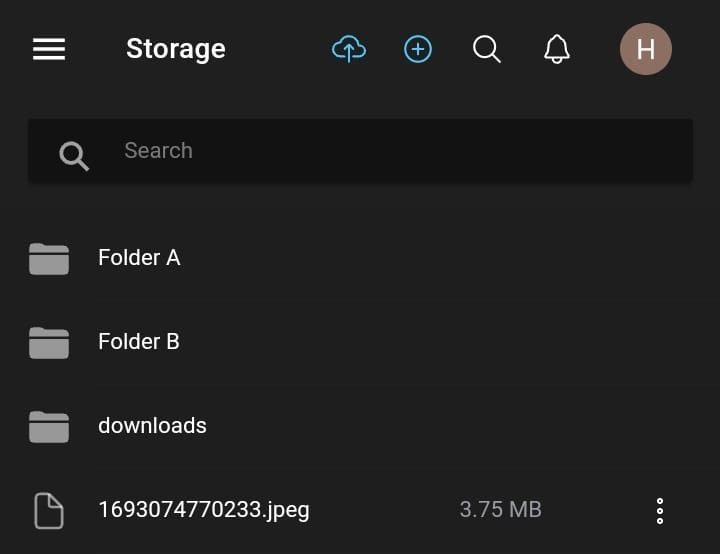Click the magnifier icon inside the search bar

coord(74,155)
